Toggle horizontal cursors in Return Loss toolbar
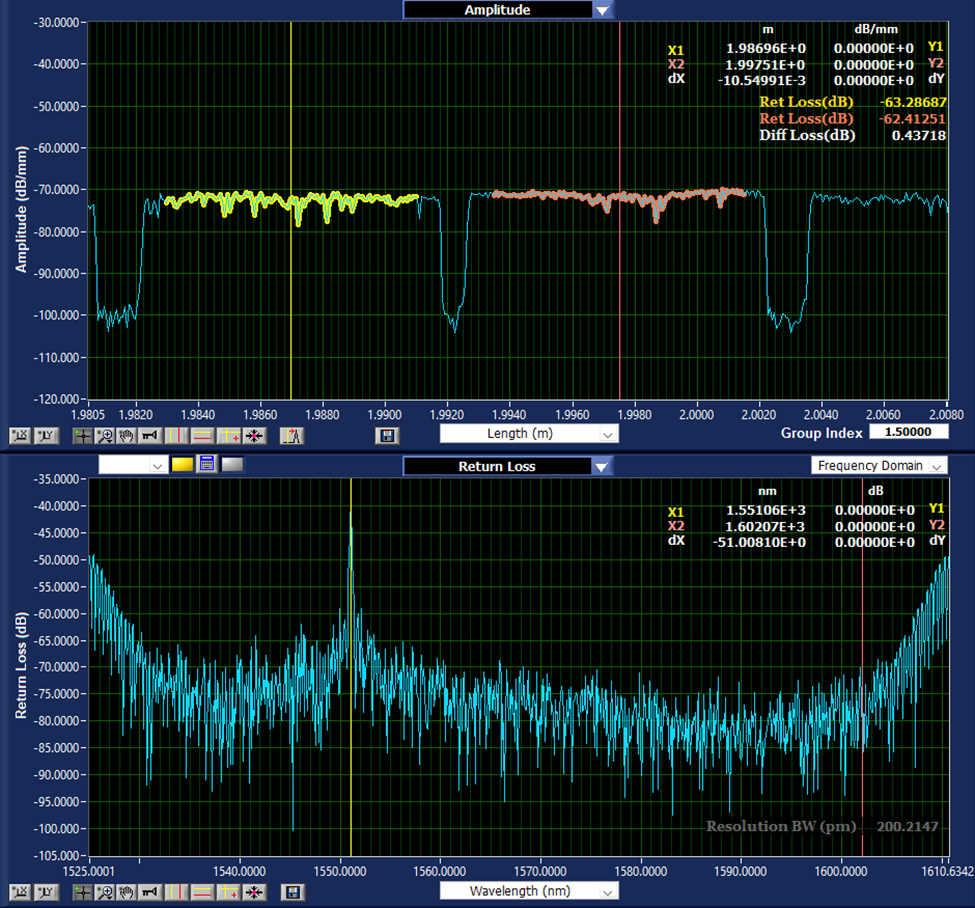The image size is (975, 908). 203,892
